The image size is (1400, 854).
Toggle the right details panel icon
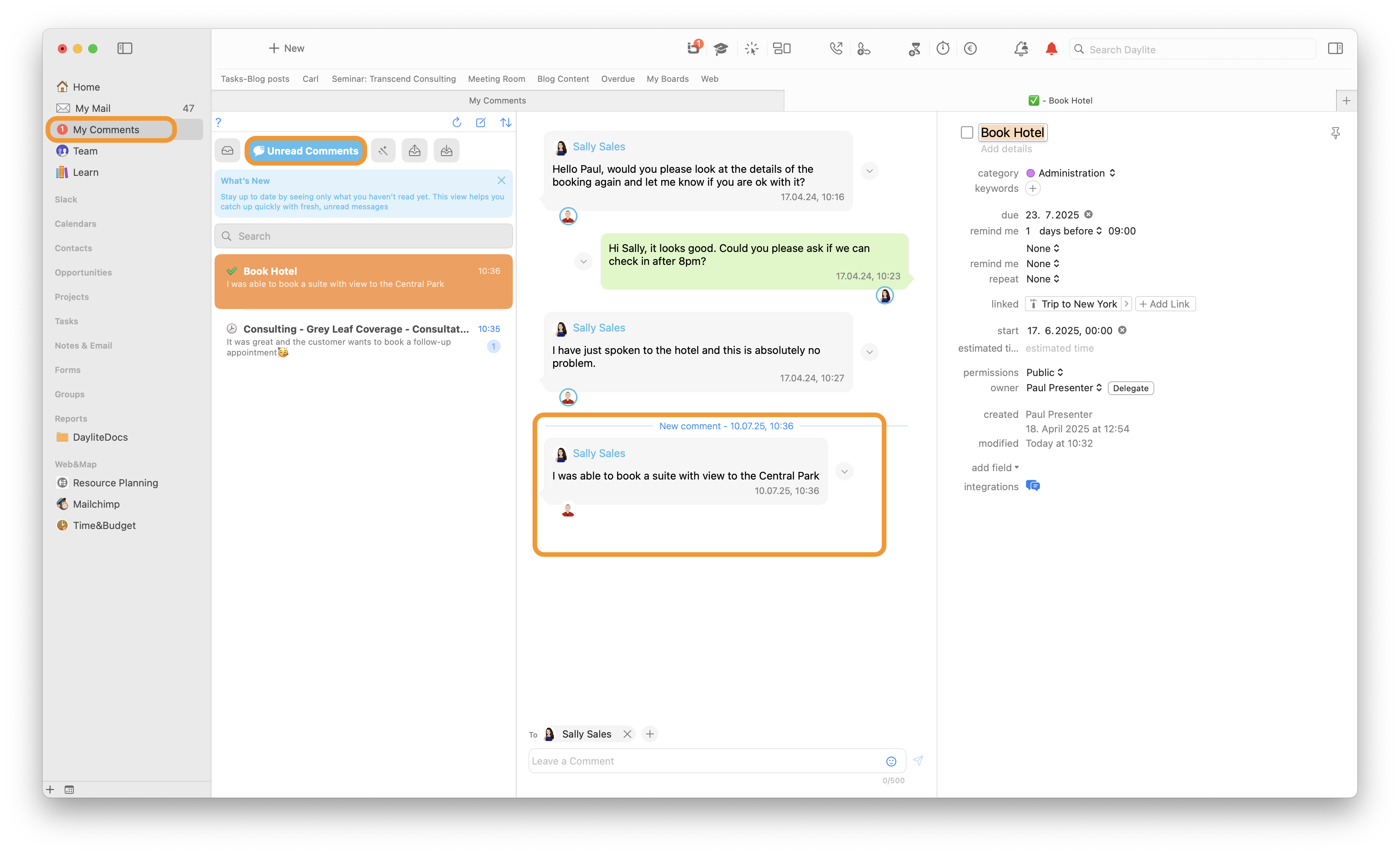[x=1335, y=48]
